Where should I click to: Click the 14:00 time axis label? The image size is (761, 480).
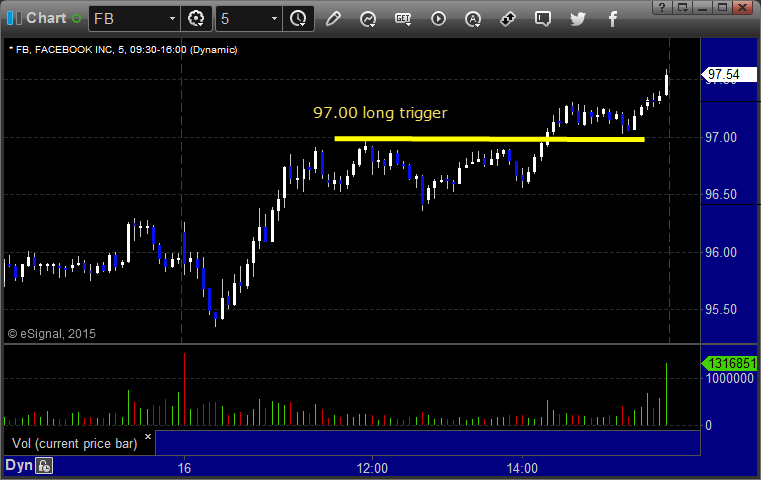[522, 468]
